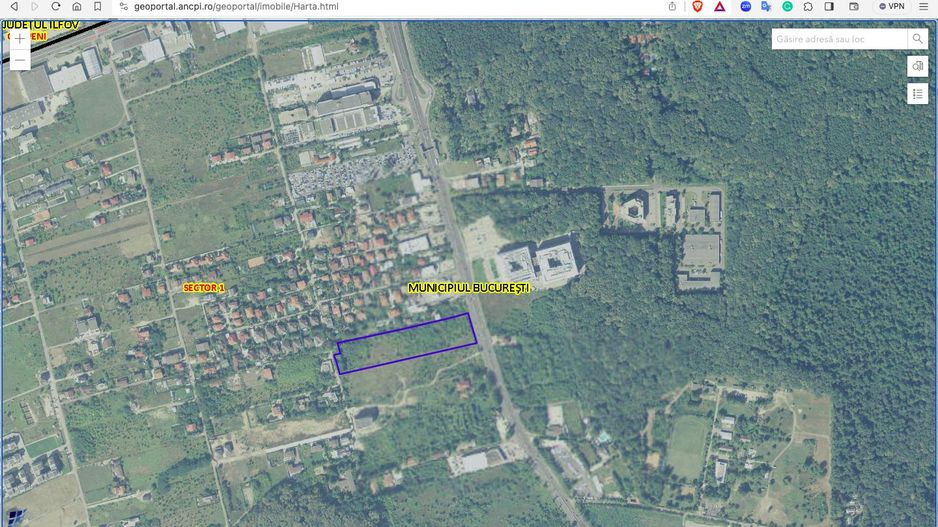Click the blue outlined land parcel
The height and width of the screenshot is (527, 938).
pyautogui.click(x=406, y=344)
